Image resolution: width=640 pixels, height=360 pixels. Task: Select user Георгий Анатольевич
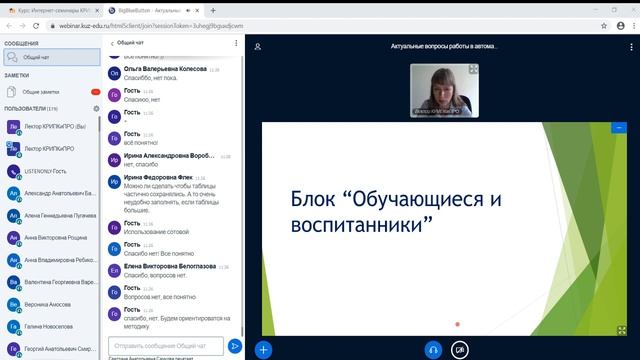point(50,349)
